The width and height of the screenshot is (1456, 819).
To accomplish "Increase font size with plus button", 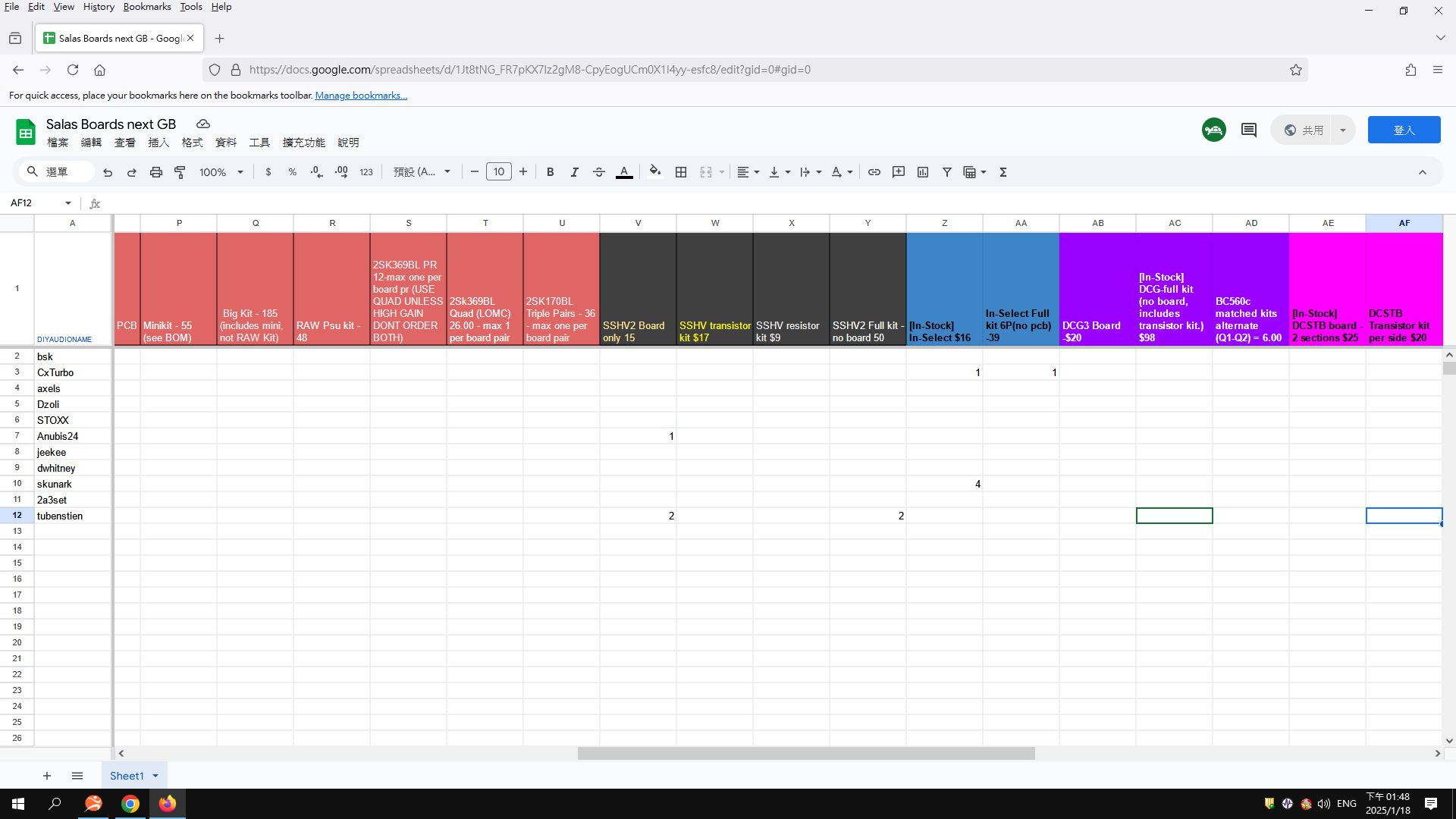I will [x=523, y=172].
